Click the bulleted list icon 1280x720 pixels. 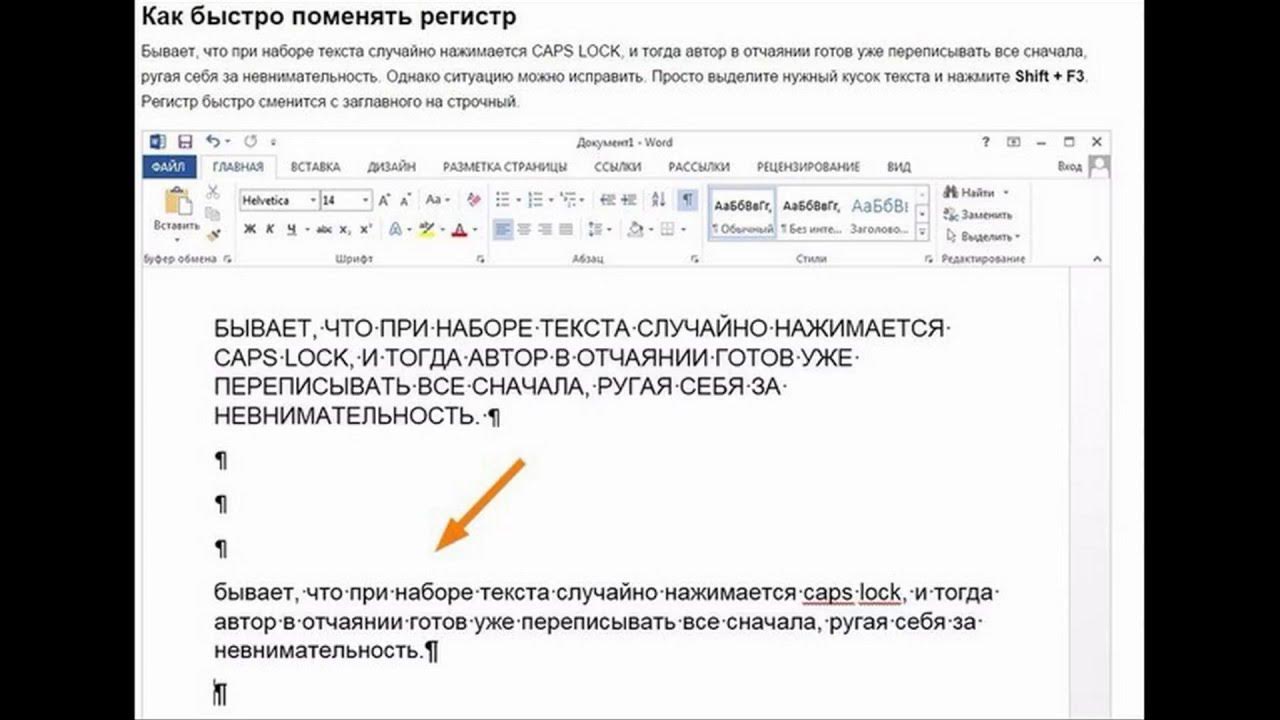pos(503,200)
